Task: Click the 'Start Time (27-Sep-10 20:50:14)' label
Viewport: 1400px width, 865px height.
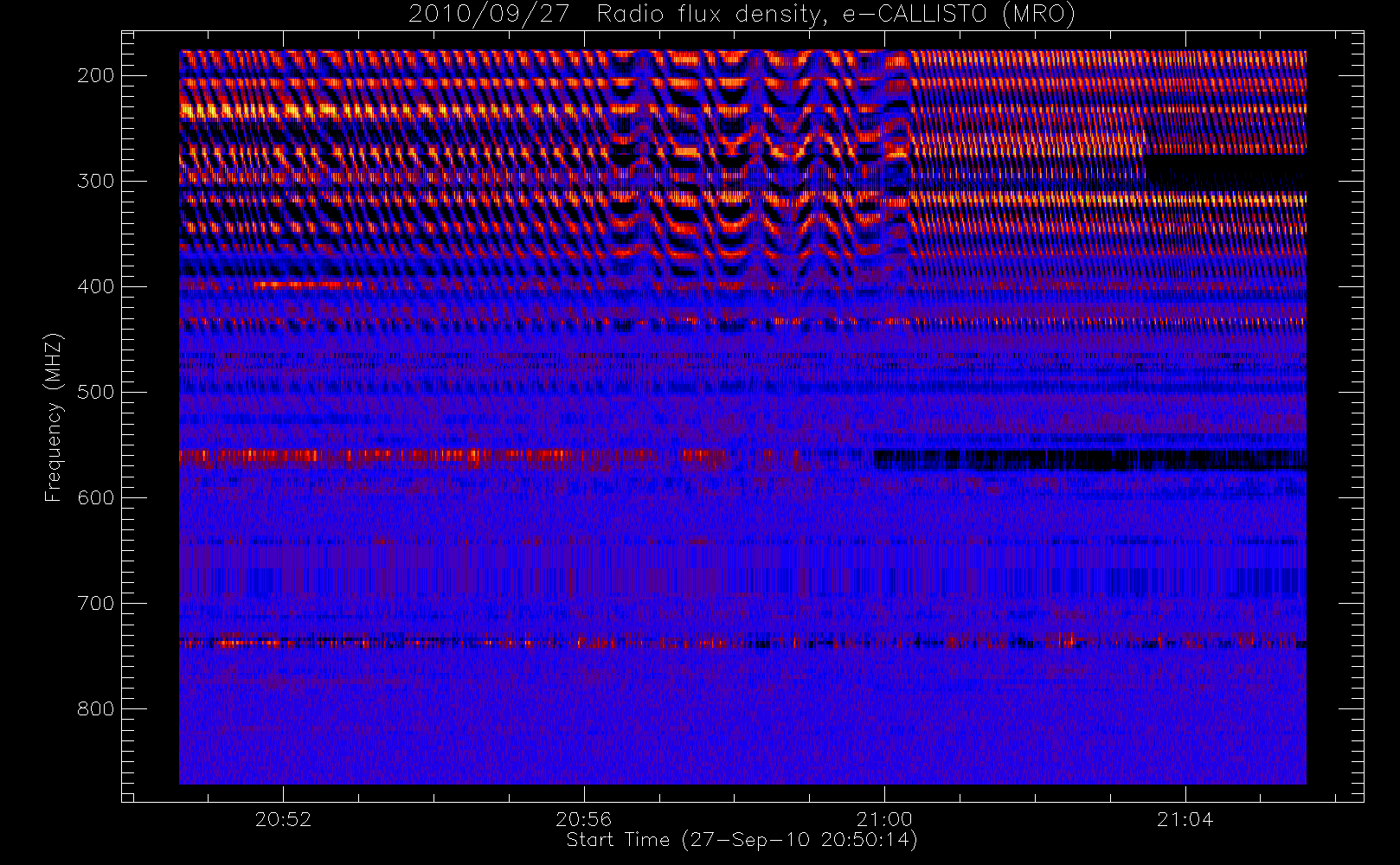Action: tap(742, 840)
